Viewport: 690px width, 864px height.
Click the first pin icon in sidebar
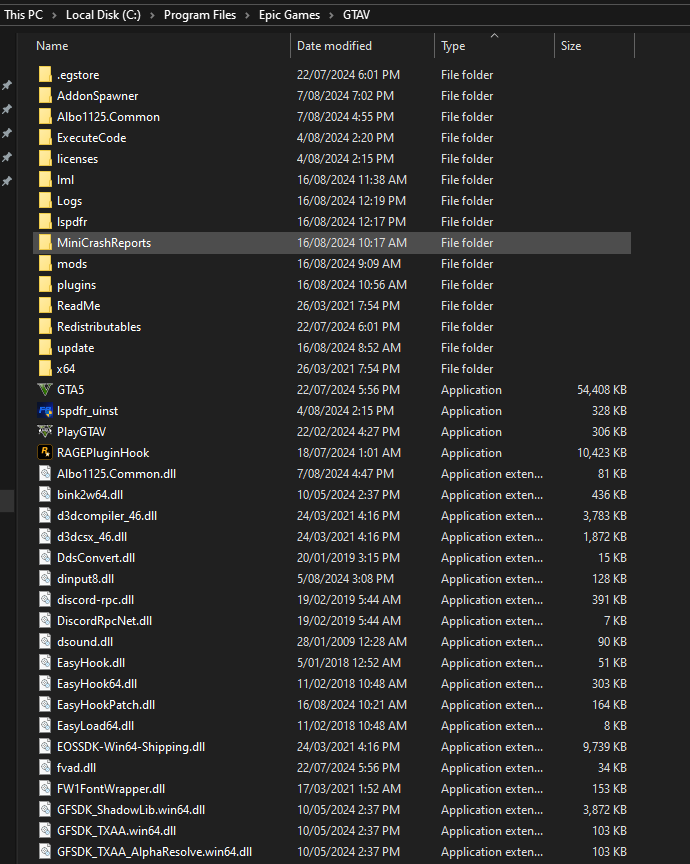point(7,85)
